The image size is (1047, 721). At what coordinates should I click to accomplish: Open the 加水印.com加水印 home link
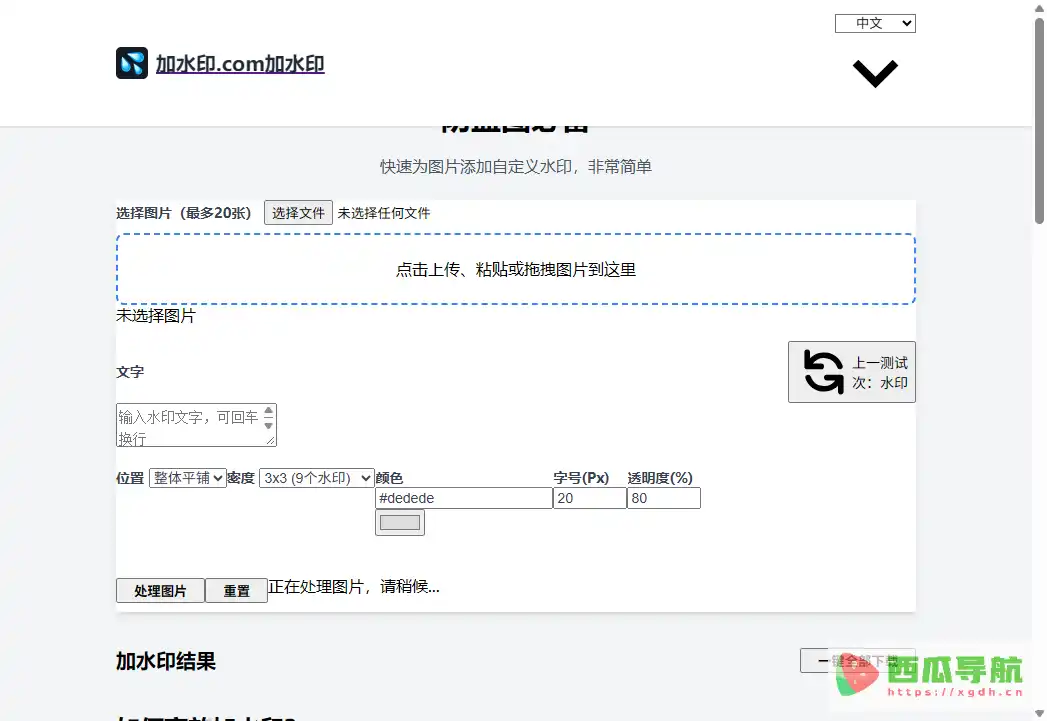coord(240,64)
